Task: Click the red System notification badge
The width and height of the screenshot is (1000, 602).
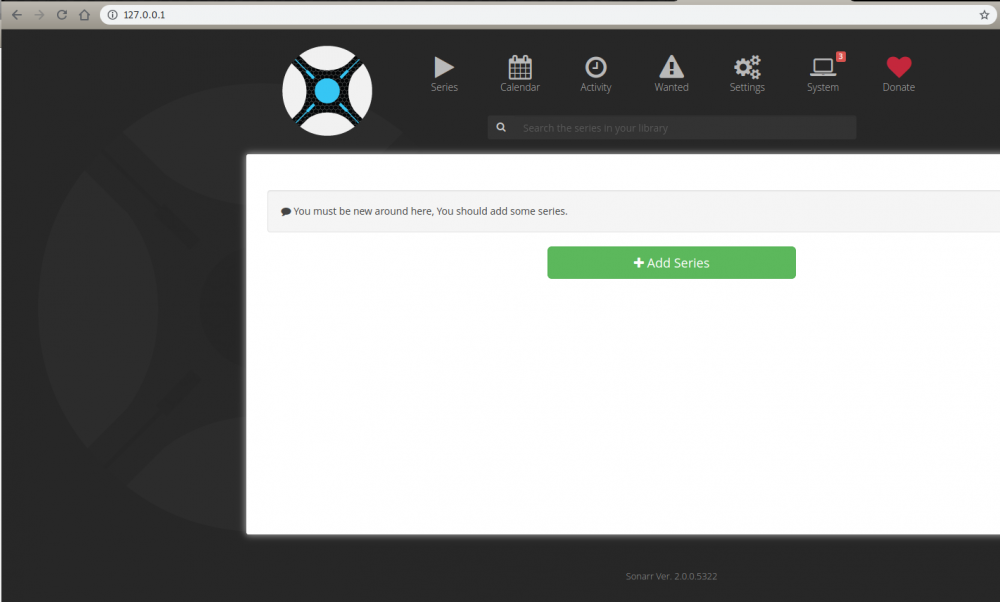Action: click(x=841, y=57)
